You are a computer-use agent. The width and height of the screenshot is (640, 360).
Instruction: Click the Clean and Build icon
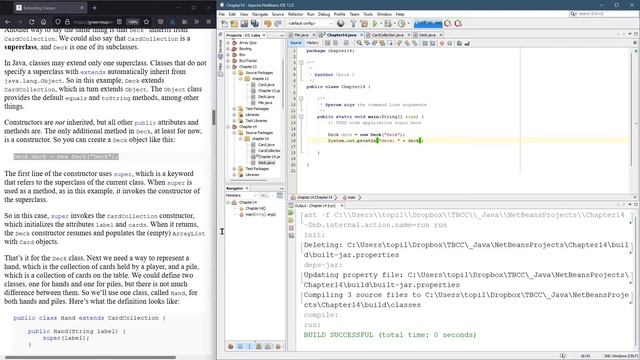point(364,24)
